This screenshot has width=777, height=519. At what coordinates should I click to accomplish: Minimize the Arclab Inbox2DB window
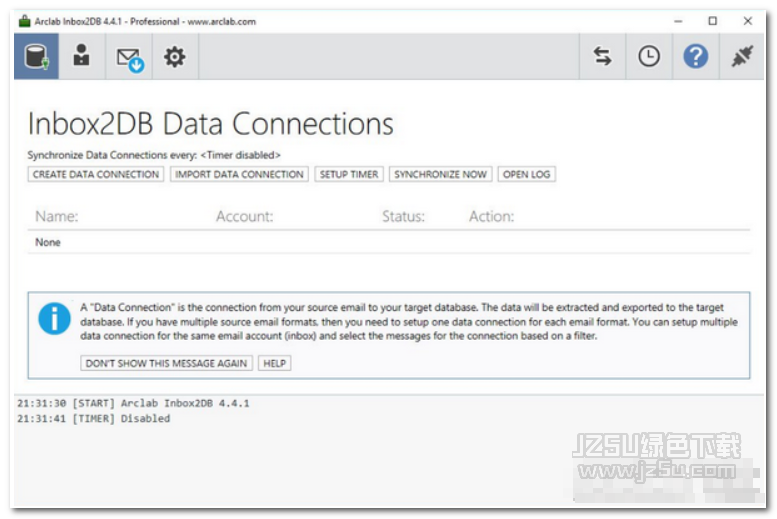[678, 21]
